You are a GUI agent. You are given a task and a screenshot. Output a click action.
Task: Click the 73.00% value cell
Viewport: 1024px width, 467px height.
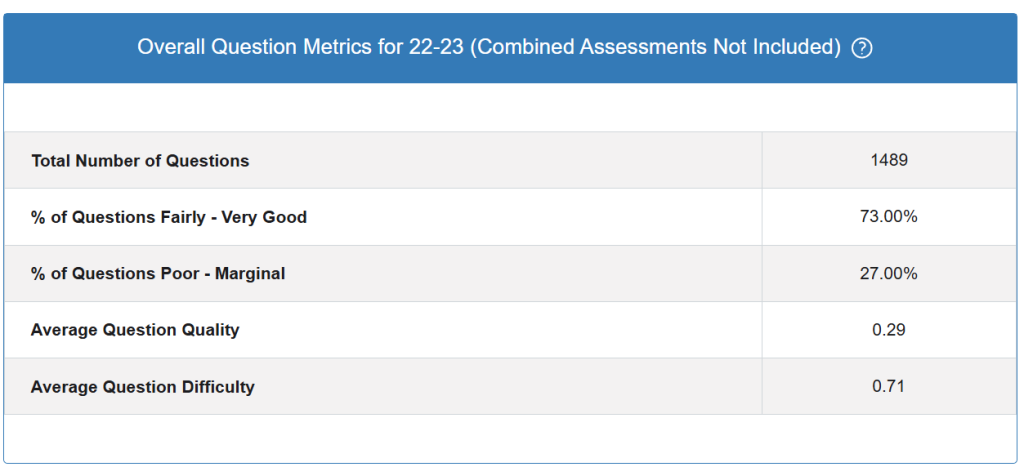tap(889, 217)
